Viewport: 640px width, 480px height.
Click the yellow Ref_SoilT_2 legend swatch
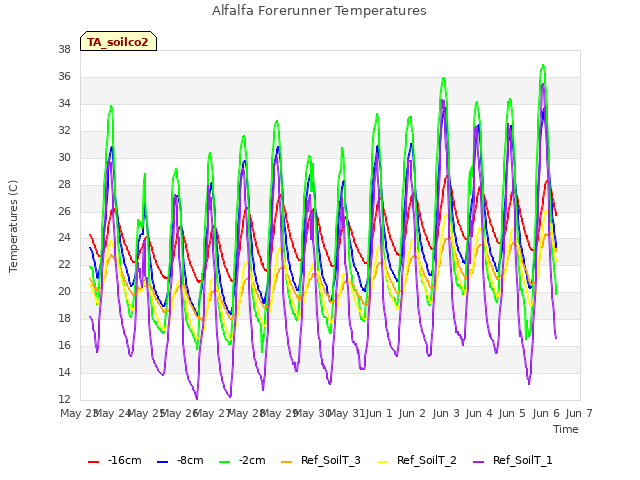[382, 462]
